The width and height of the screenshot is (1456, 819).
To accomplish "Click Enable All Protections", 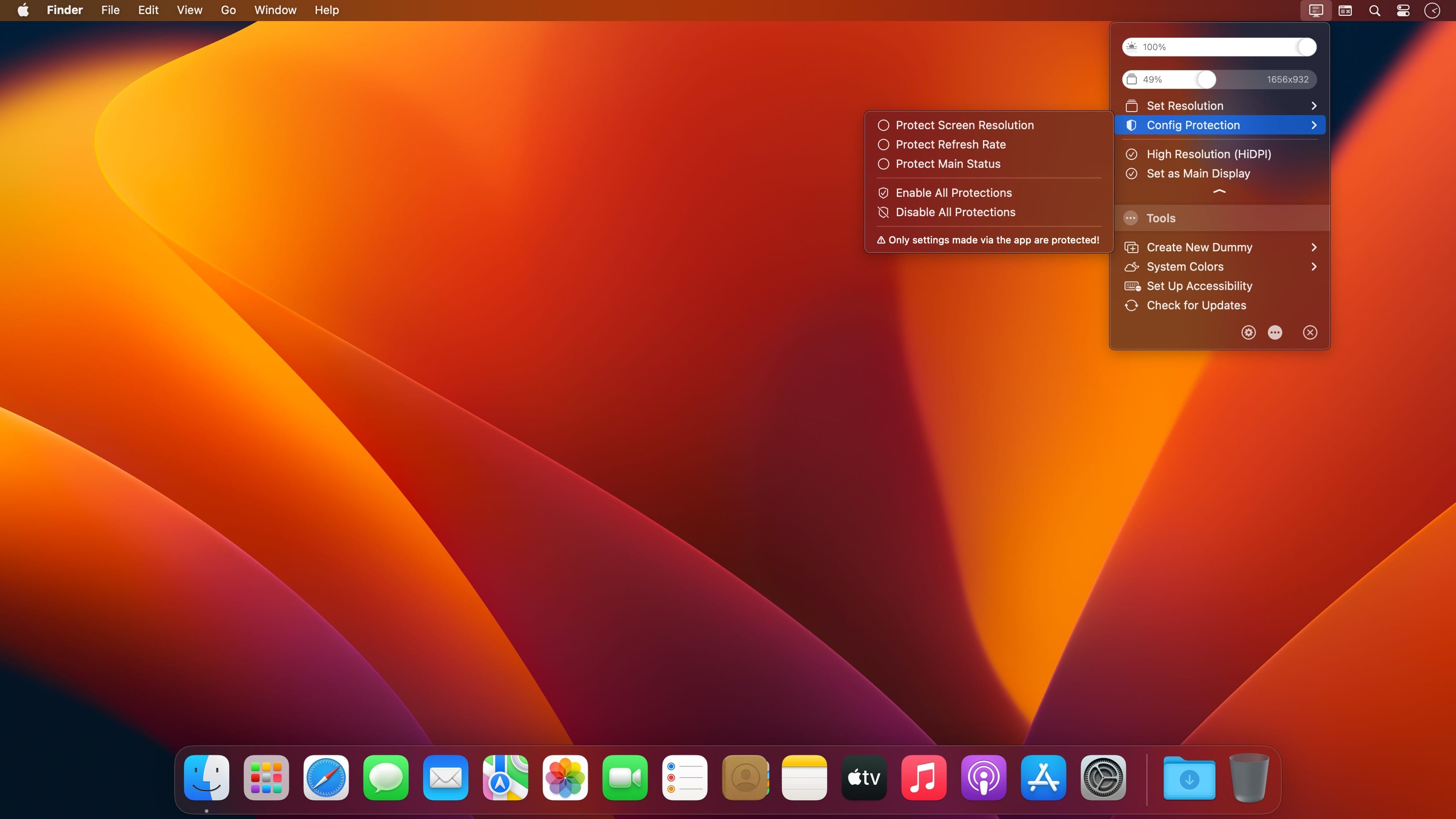I will (x=953, y=192).
